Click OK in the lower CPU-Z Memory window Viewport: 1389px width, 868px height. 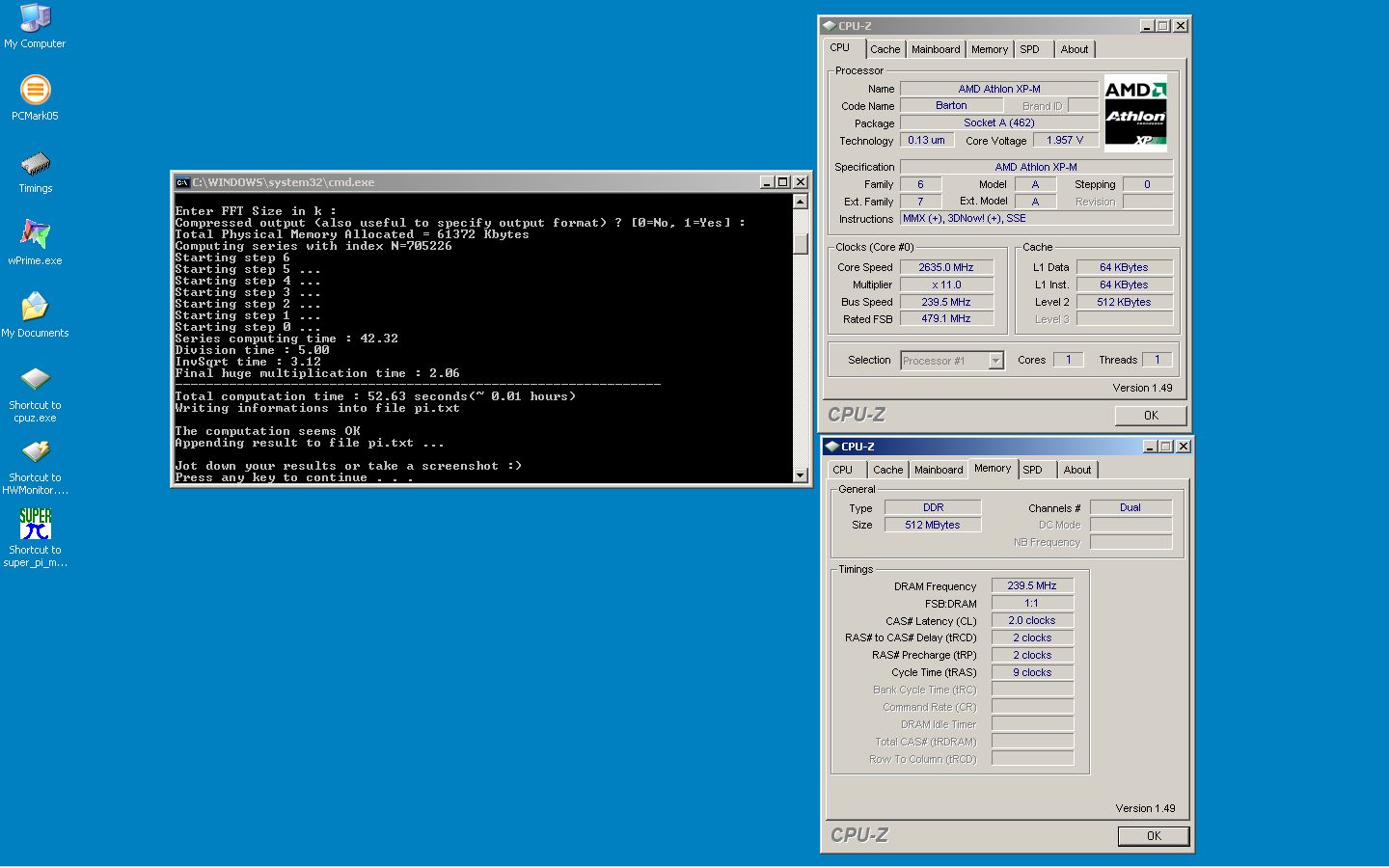[1154, 836]
